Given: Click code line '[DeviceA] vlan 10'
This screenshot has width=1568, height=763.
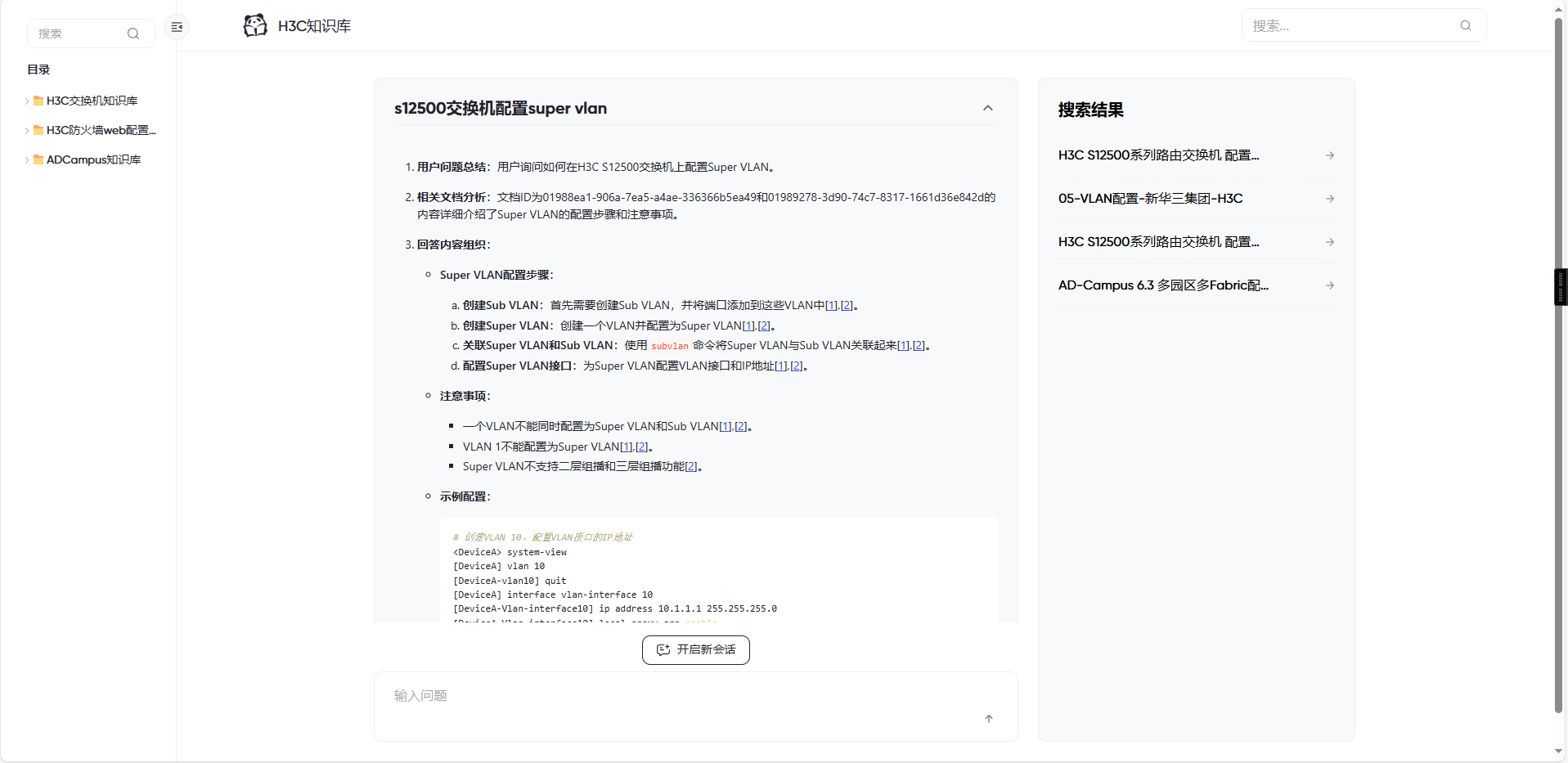Looking at the screenshot, I should 499,566.
